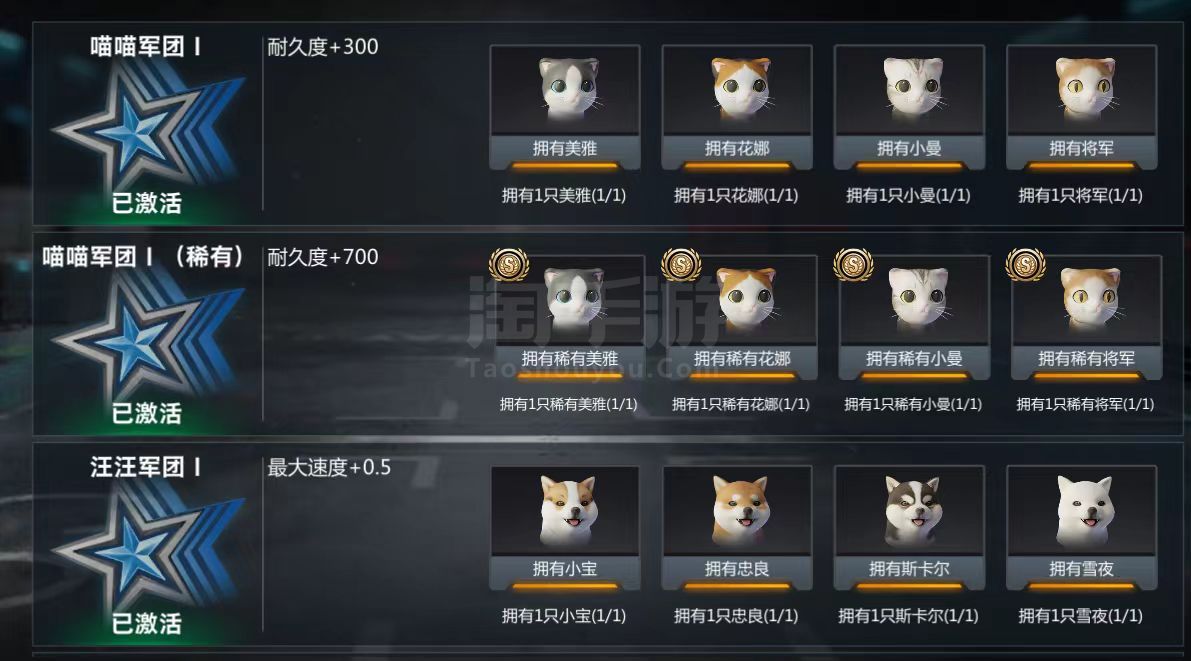
Task: Click the 拥有稀有小曼 label button
Action: [x=914, y=359]
